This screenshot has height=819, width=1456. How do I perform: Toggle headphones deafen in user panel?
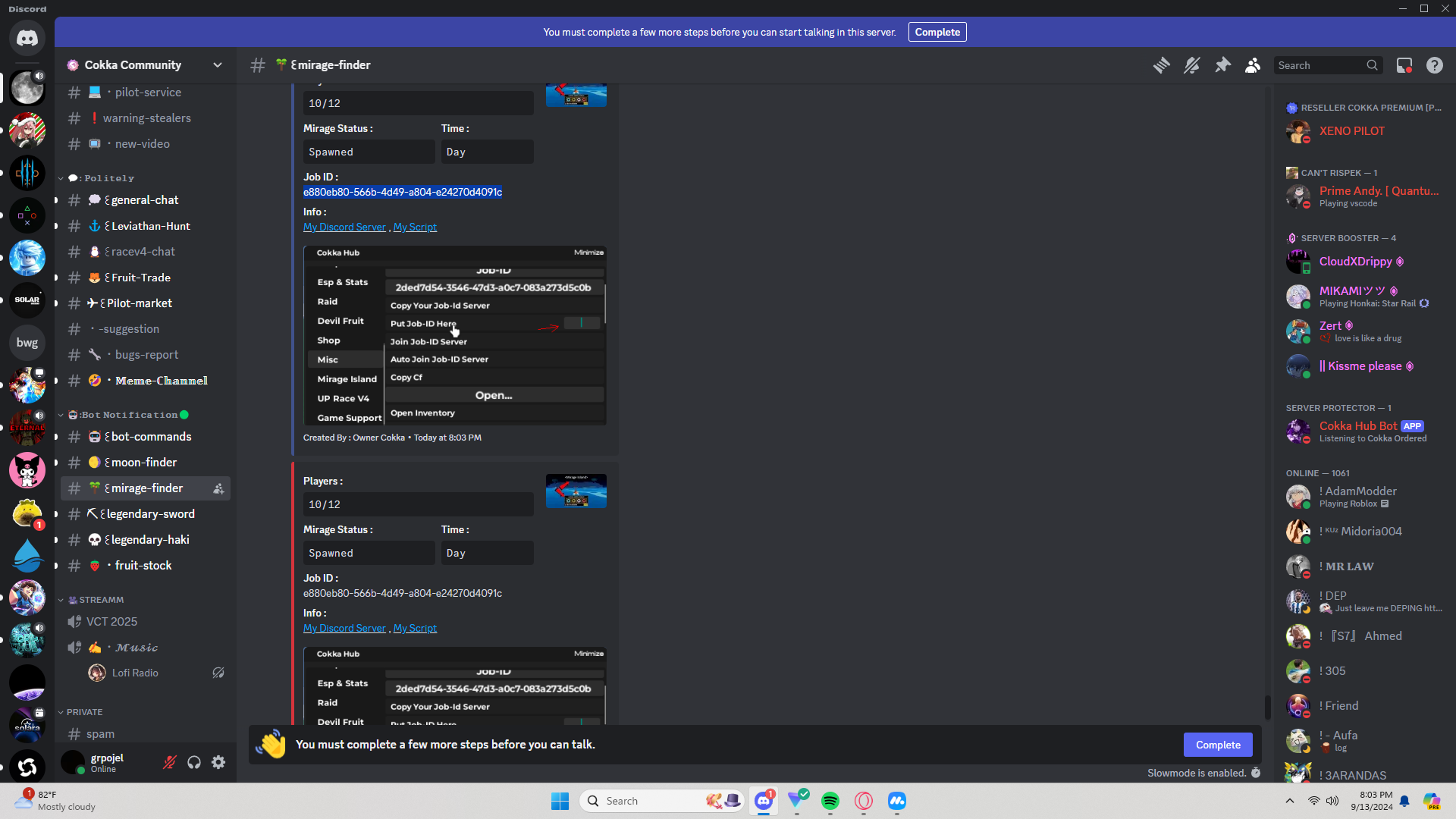tap(194, 762)
